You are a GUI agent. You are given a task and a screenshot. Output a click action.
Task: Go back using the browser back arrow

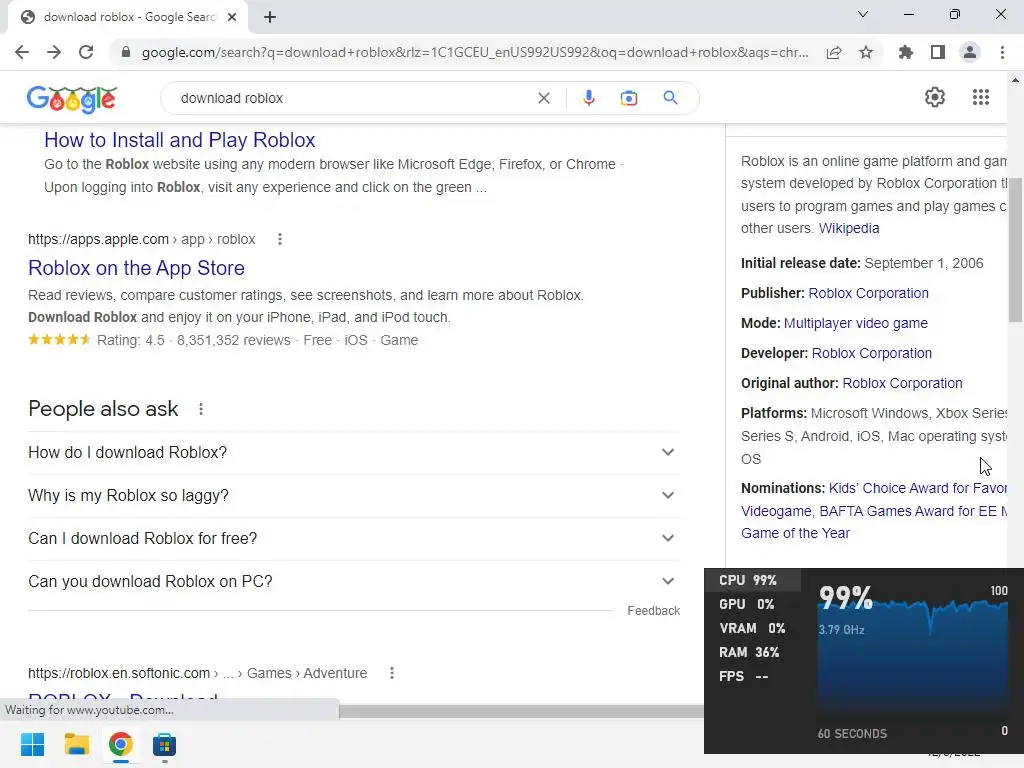[x=22, y=52]
